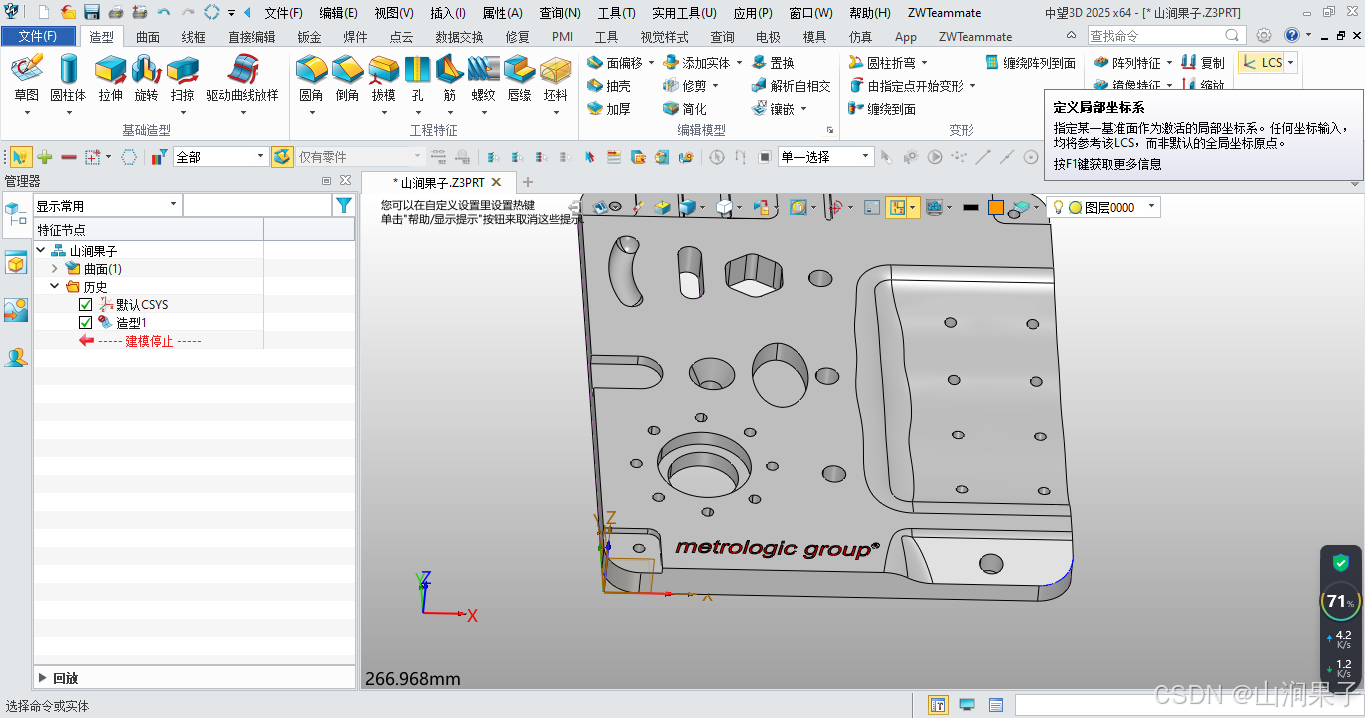Open the 显示常用 display dropdown

coord(173,205)
